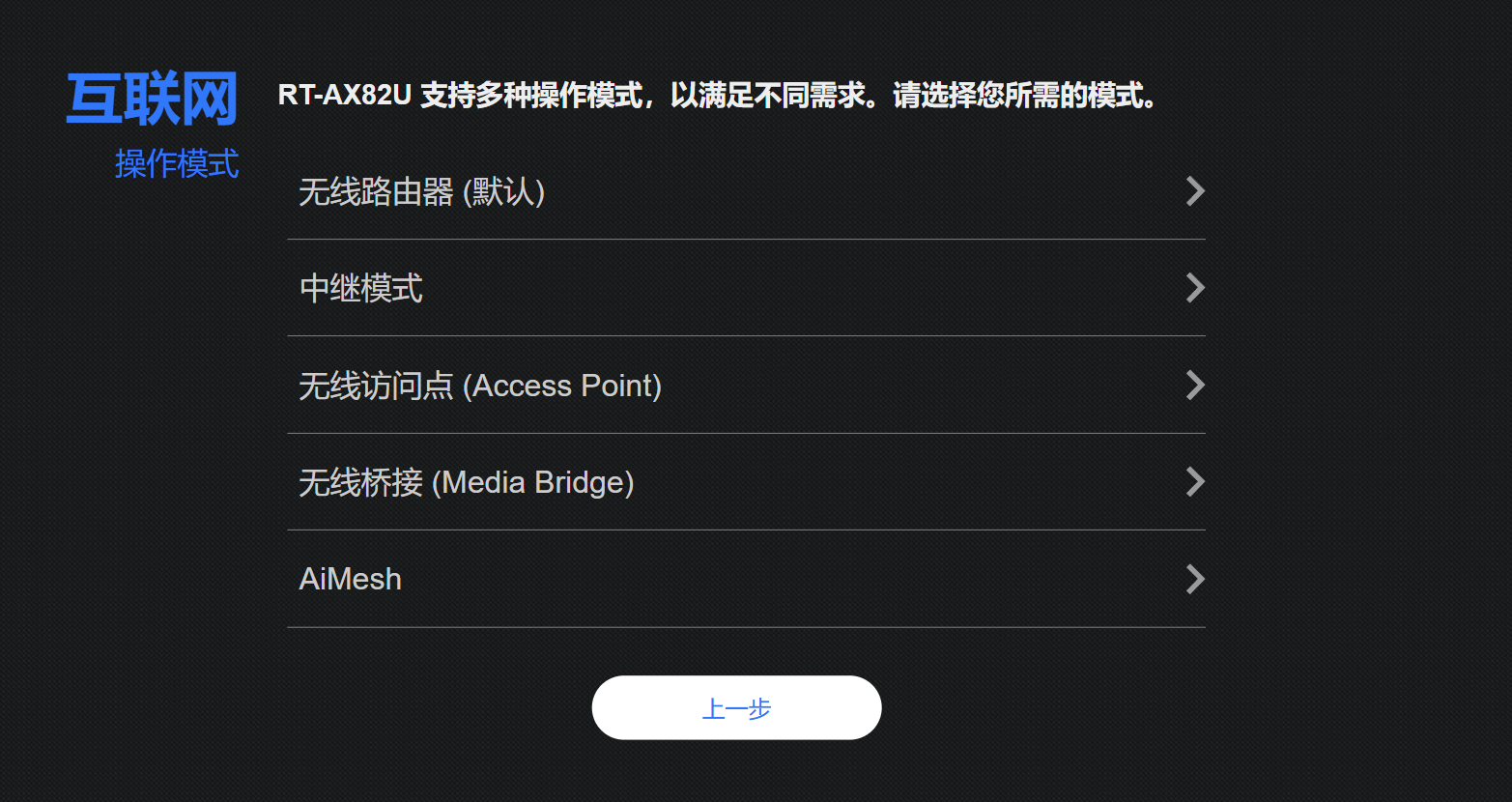The height and width of the screenshot is (802, 1512).
Task: Click the (Media Bridge) English label
Action: tap(532, 482)
